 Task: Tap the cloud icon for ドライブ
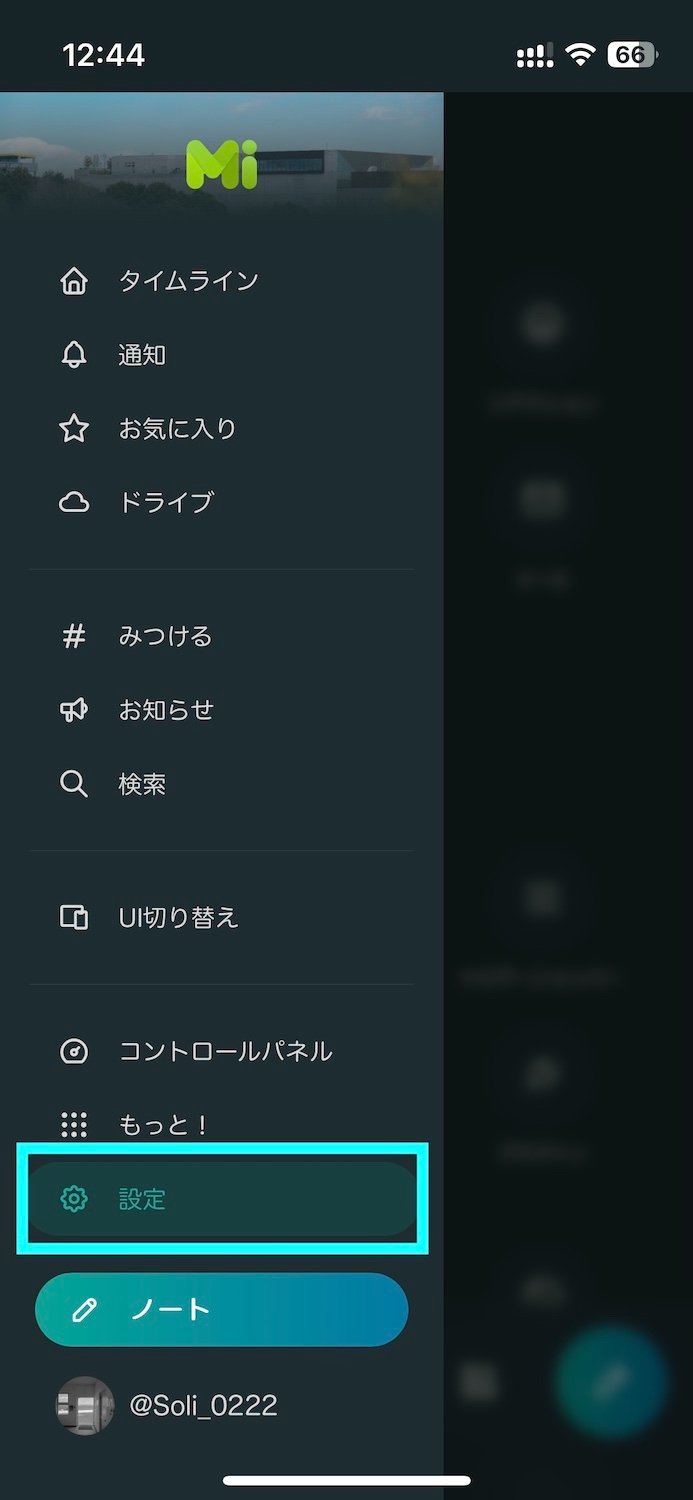coord(74,502)
